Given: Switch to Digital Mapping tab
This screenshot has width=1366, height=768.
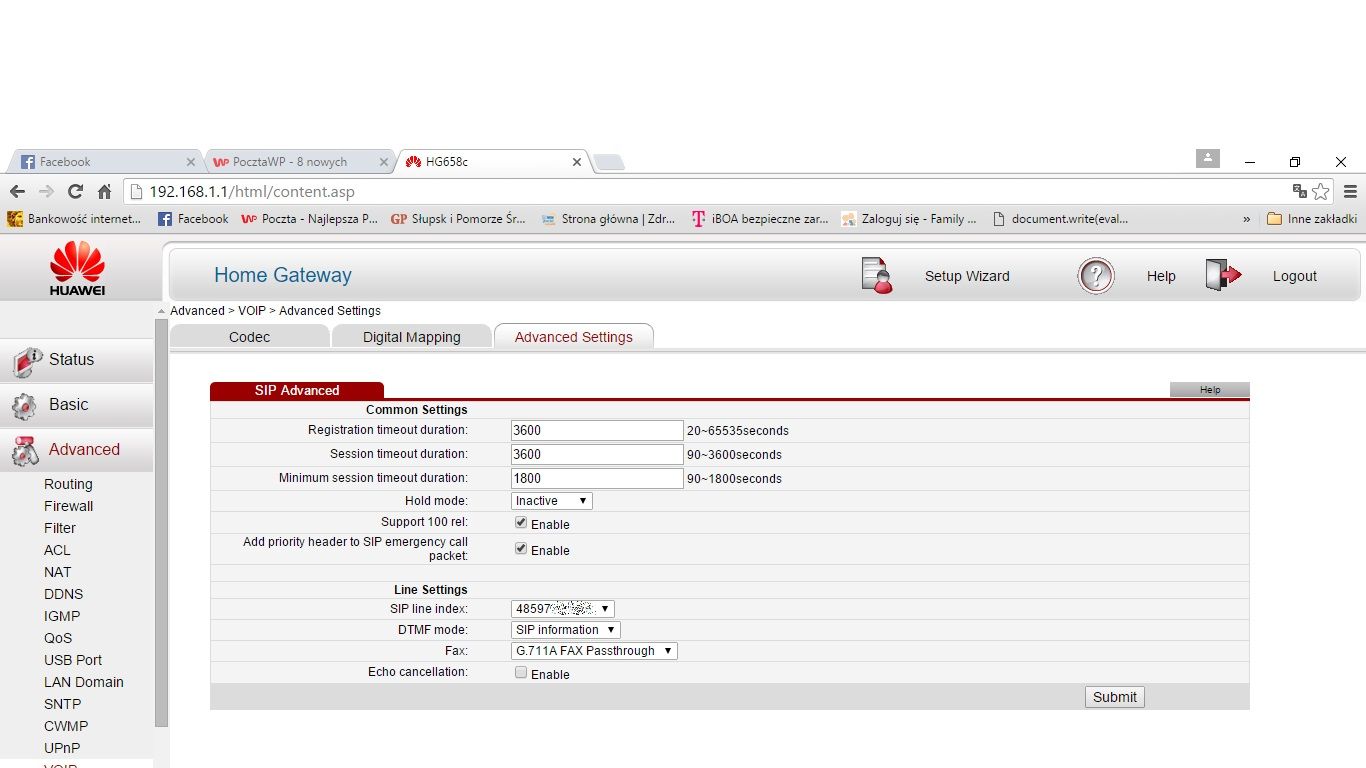Looking at the screenshot, I should pos(411,337).
